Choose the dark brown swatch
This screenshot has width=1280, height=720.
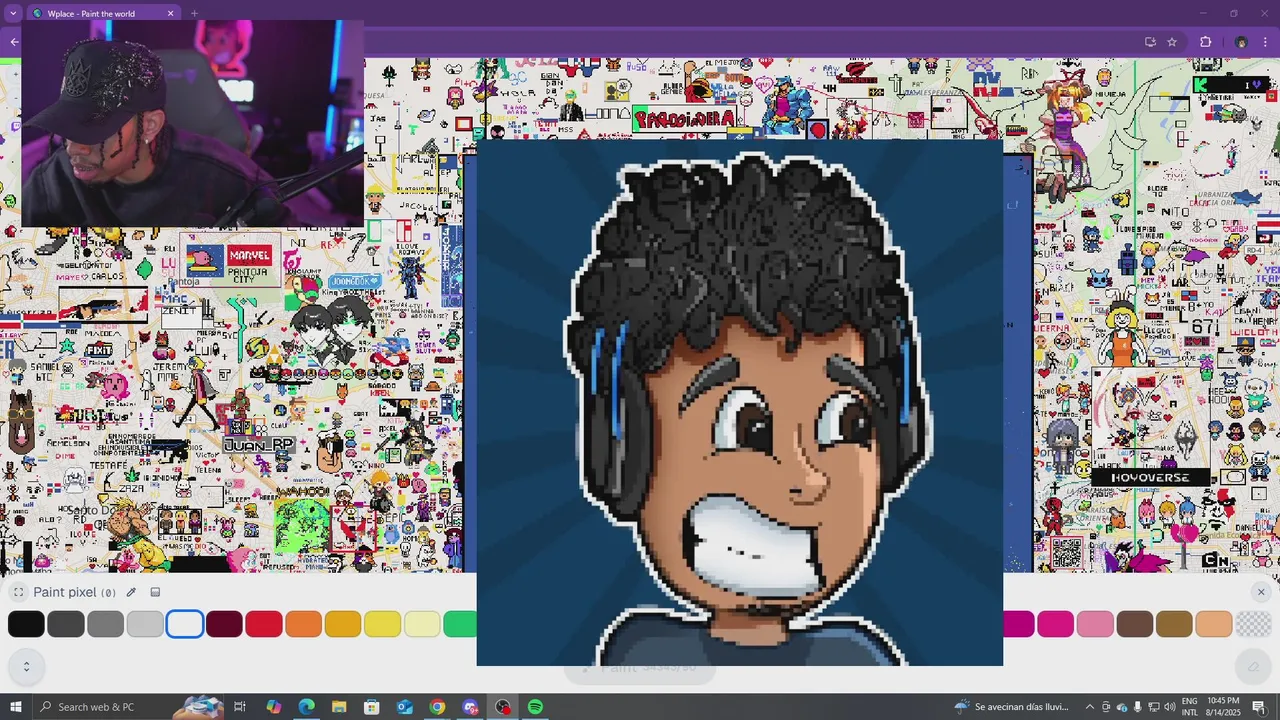click(x=1135, y=624)
